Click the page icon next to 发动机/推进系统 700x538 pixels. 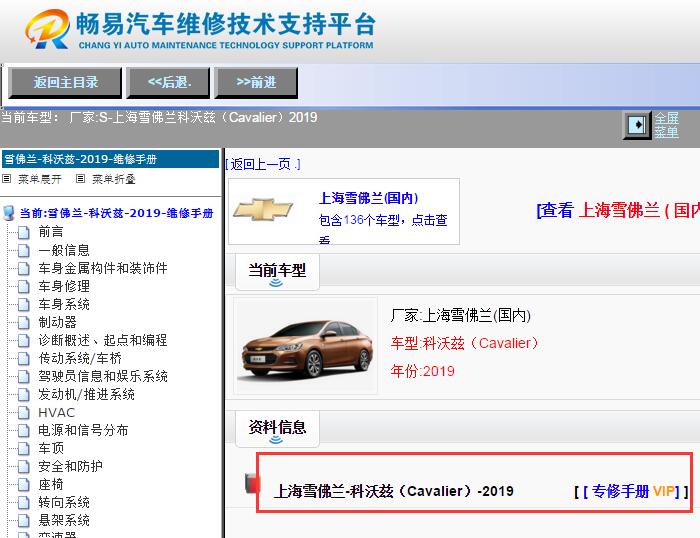(24, 395)
